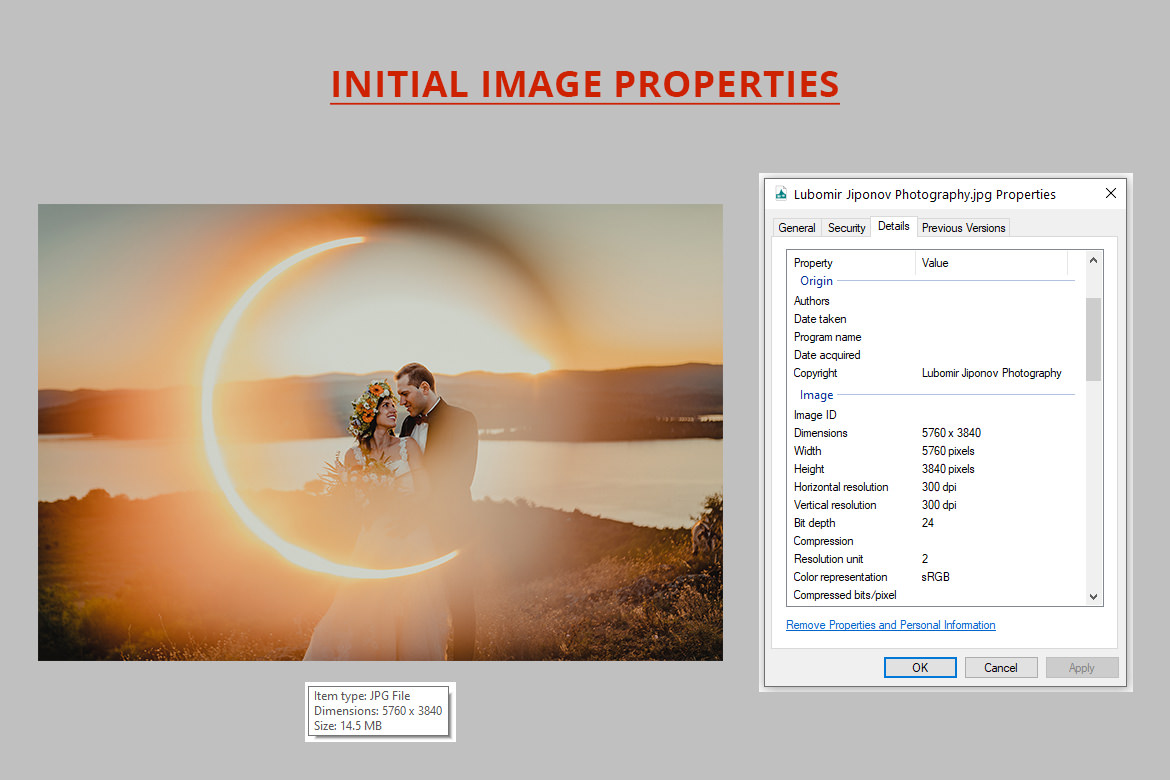Click the Image ID property row
The width and height of the screenshot is (1170, 780).
[933, 415]
